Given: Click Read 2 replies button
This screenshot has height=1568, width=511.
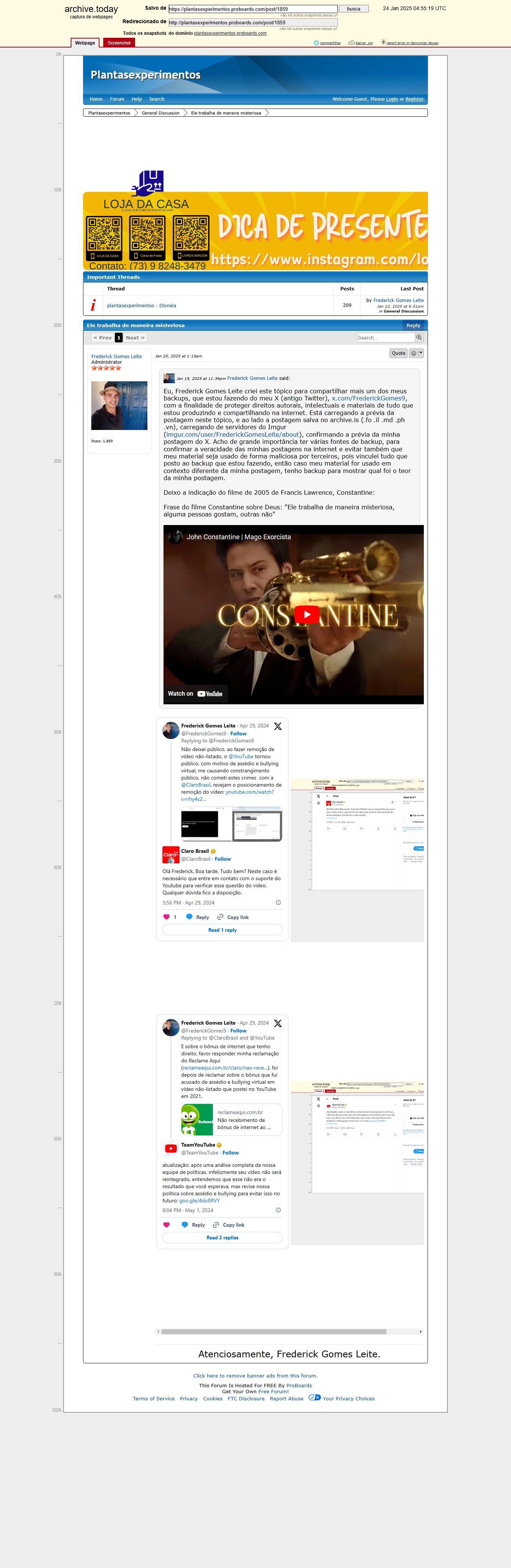Looking at the screenshot, I should [222, 1238].
